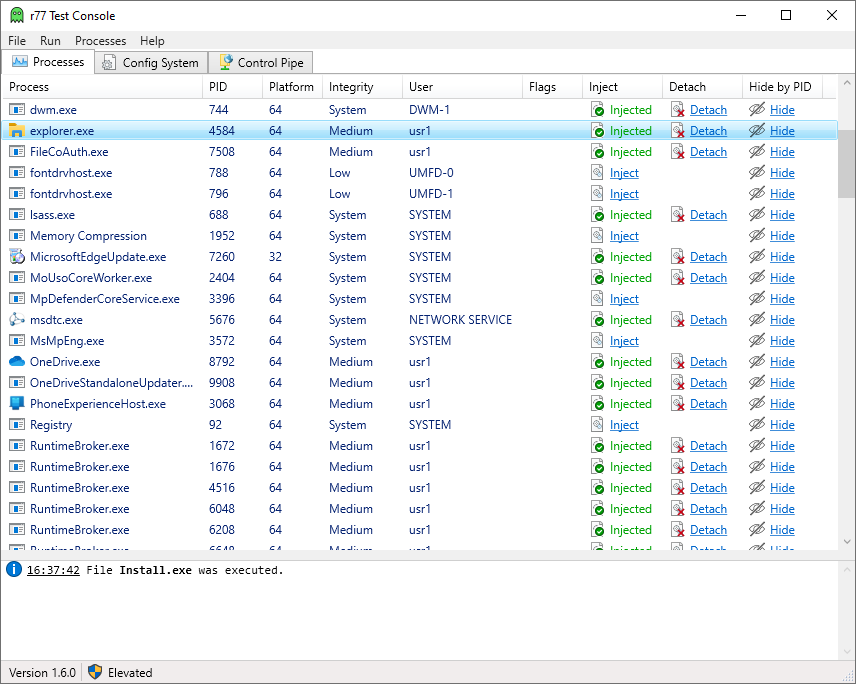Click the inject icon for Registry
Screen dimensions: 856x684
click(598, 425)
